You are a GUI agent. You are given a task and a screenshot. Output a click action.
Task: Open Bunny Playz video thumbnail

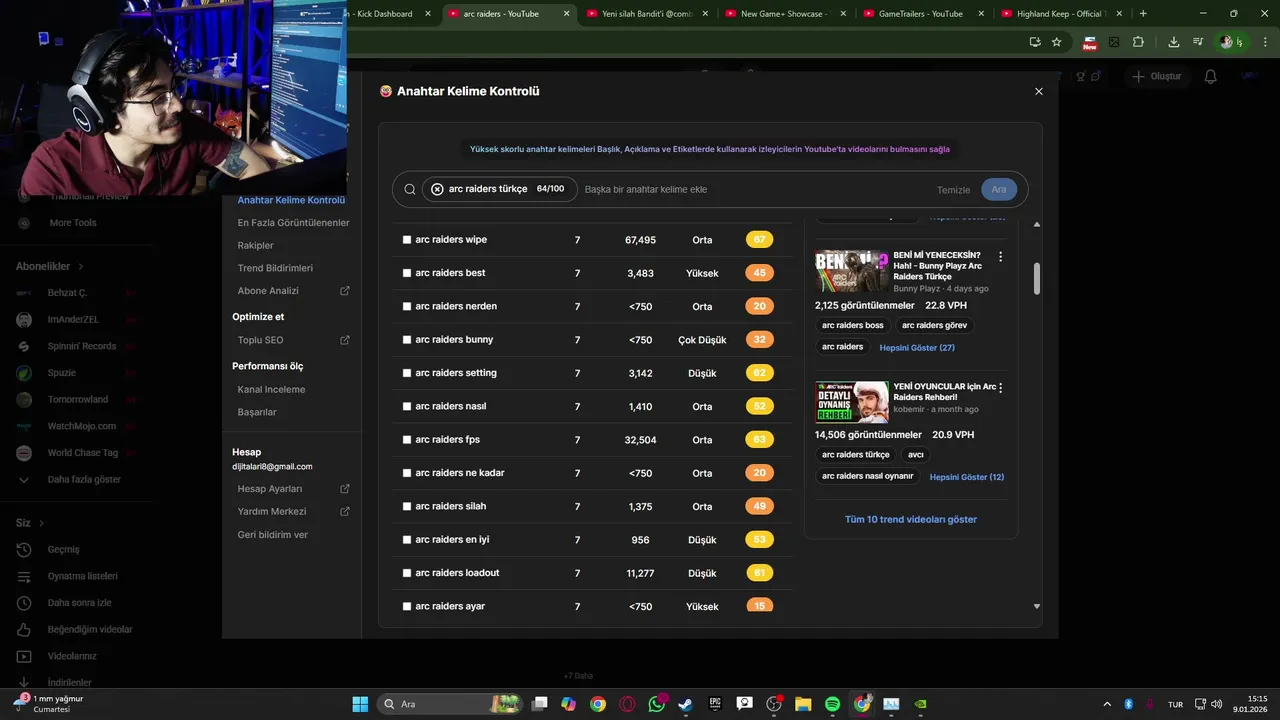851,271
